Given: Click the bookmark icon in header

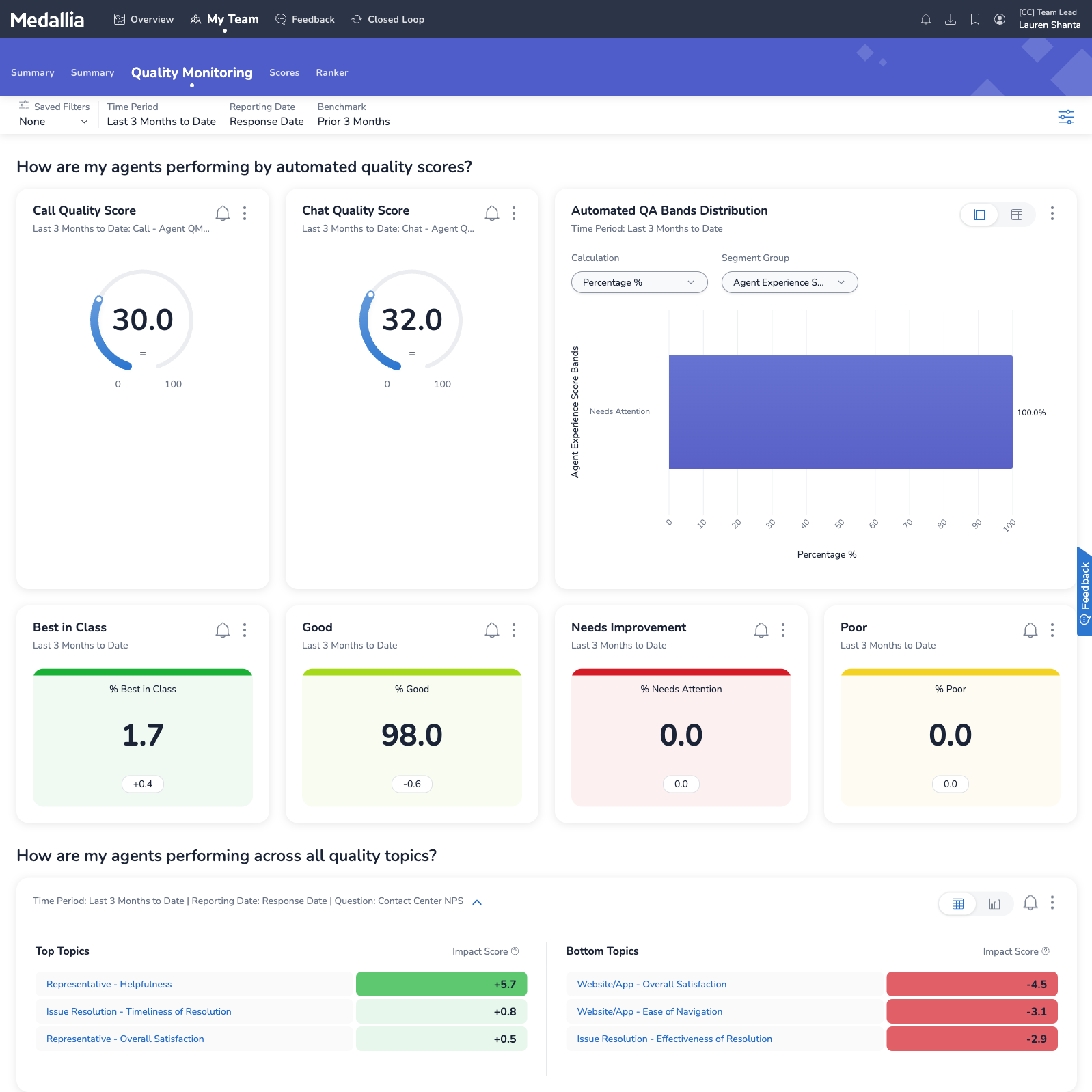Looking at the screenshot, I should coord(974,19).
